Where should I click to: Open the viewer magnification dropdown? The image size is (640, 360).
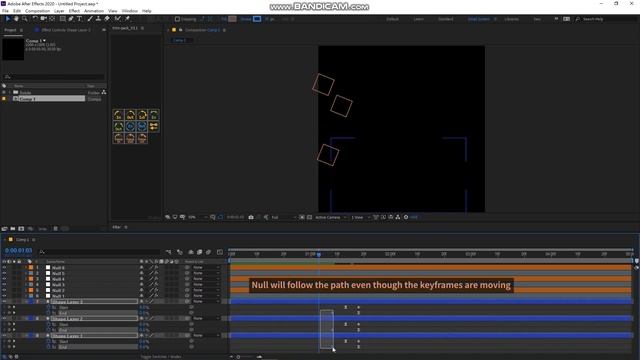(198, 217)
